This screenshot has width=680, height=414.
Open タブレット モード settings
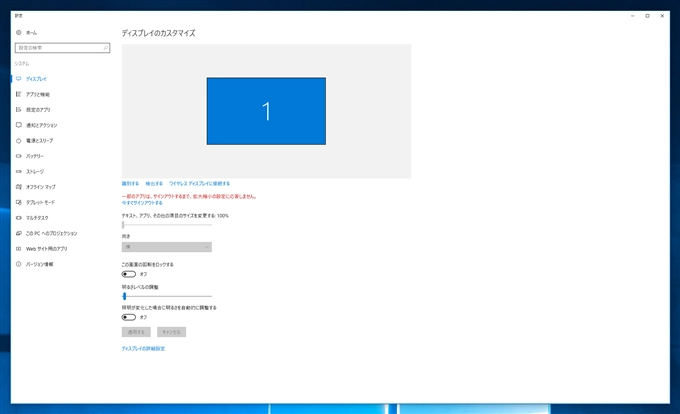(x=40, y=202)
